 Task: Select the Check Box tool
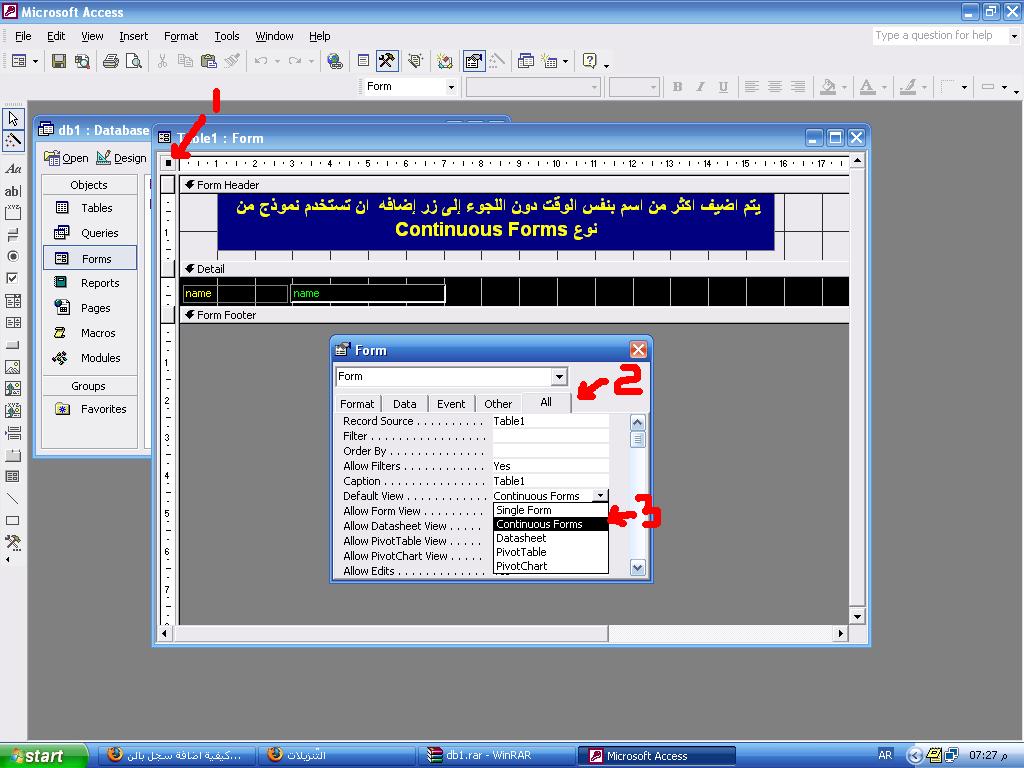tap(12, 278)
